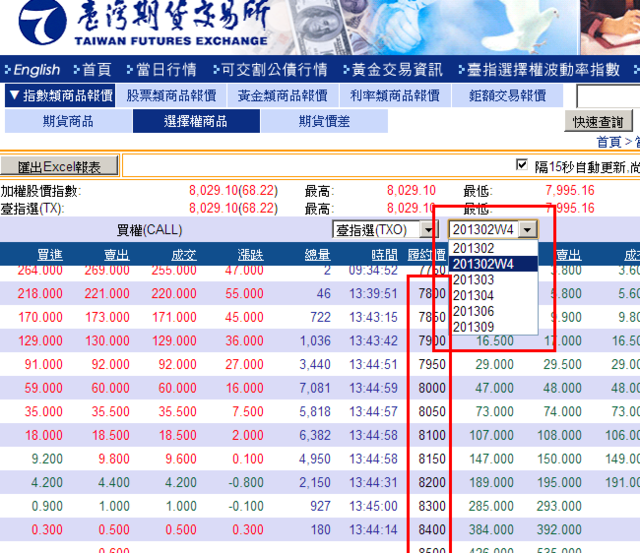
Task: Click strike price 8050 cell
Action: pos(432,411)
